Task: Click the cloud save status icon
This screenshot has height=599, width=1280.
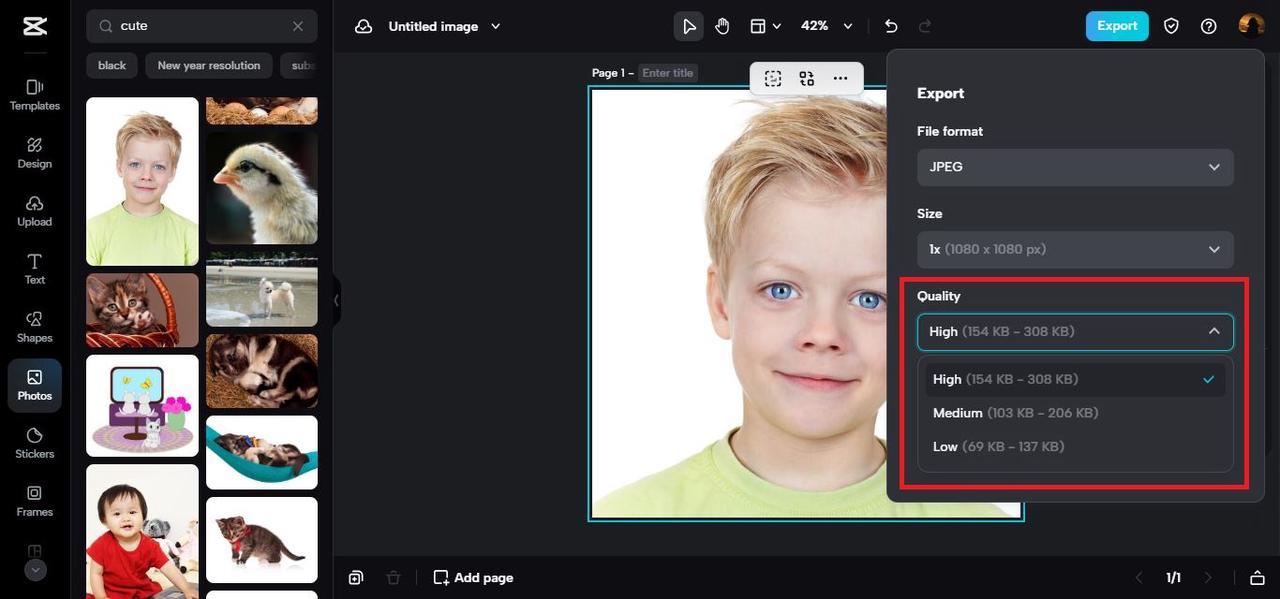Action: coord(364,26)
